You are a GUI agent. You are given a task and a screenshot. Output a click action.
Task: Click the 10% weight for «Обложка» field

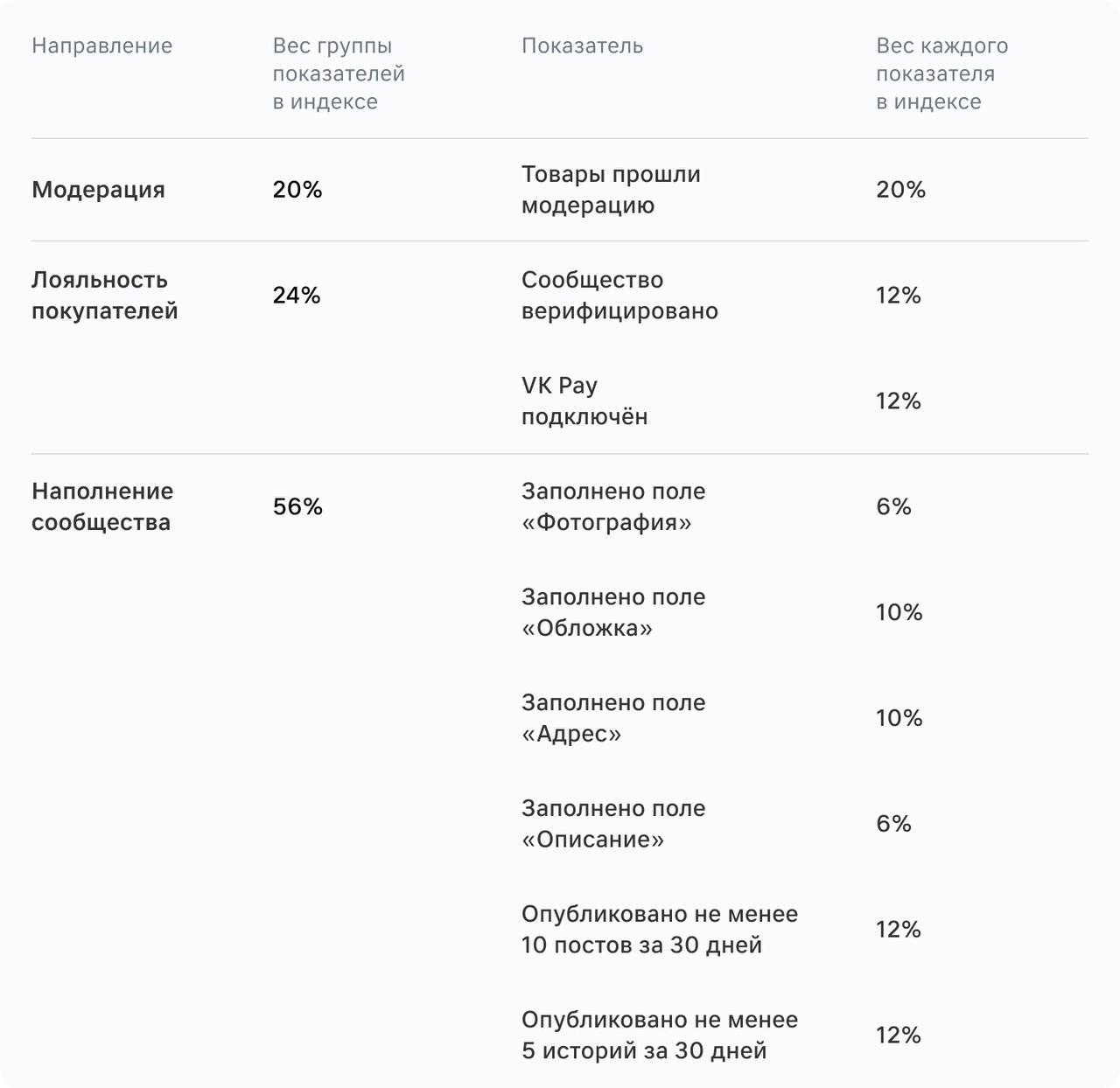[x=899, y=612]
